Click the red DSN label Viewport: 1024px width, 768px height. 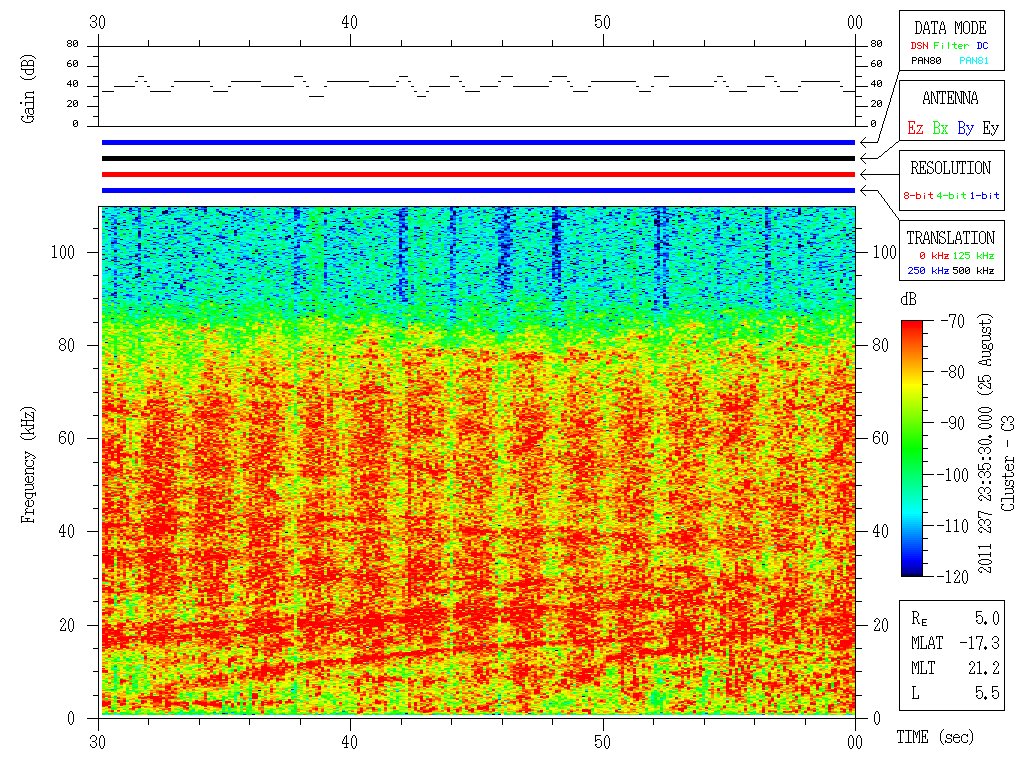919,46
